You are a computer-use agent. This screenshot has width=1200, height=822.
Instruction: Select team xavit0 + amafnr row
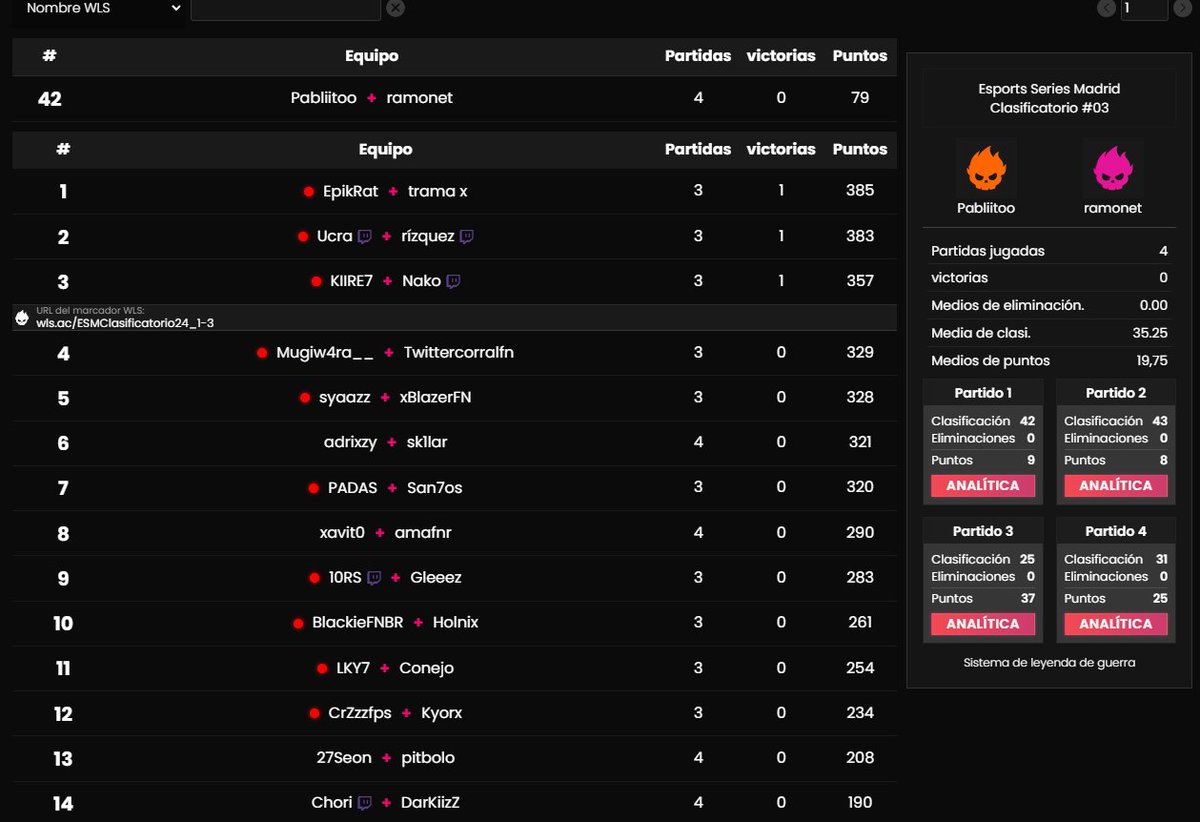[454, 533]
